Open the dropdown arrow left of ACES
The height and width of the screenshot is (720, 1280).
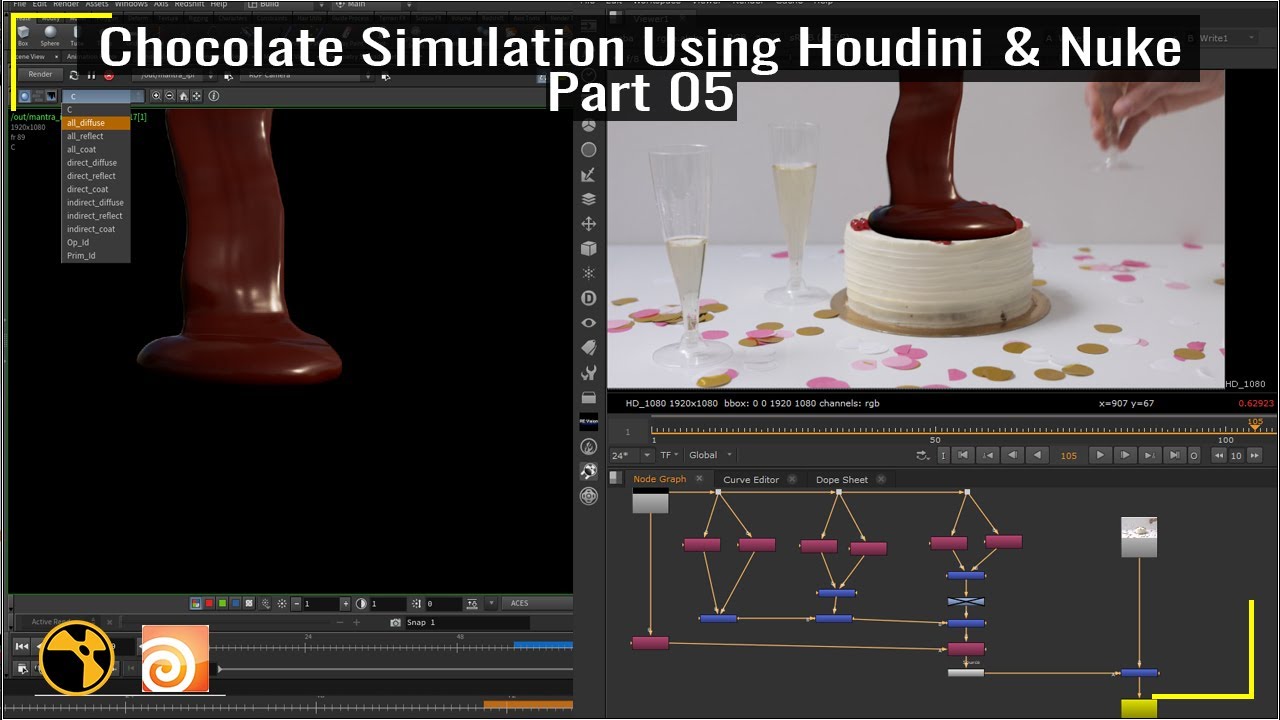(490, 604)
